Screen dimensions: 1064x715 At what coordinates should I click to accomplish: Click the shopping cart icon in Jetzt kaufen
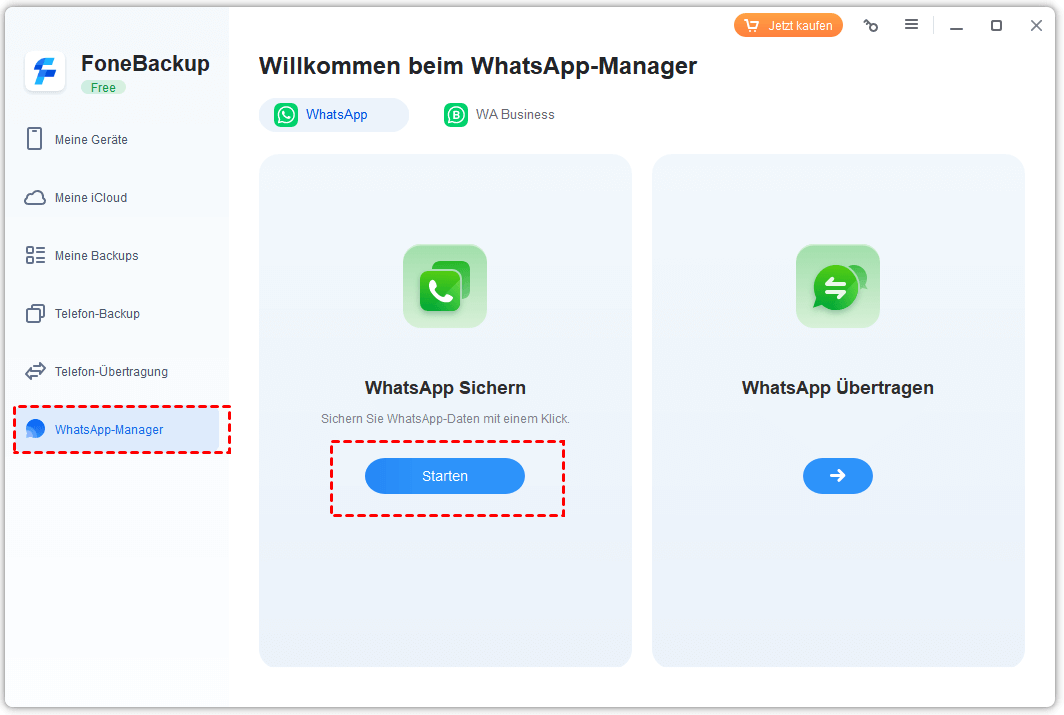[751, 26]
